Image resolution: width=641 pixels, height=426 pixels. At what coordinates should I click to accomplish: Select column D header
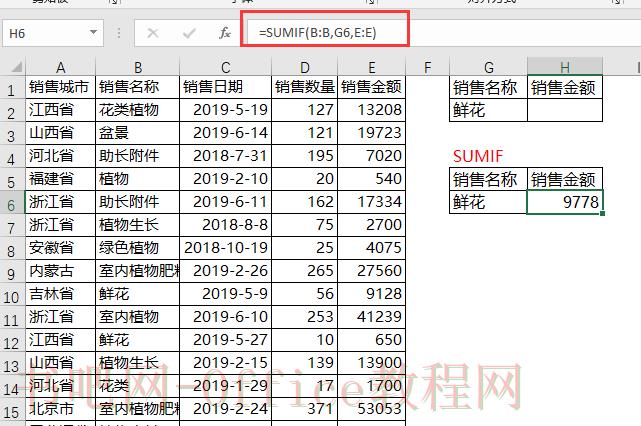tap(305, 67)
